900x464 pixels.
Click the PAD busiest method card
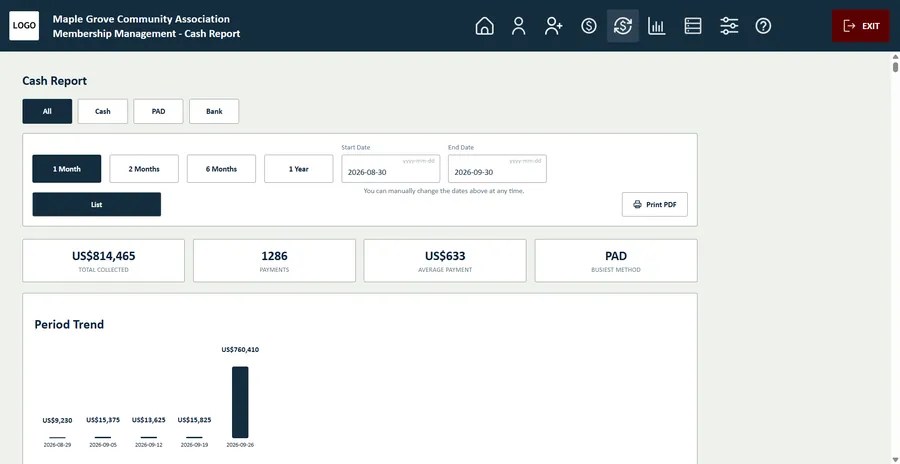(616, 261)
